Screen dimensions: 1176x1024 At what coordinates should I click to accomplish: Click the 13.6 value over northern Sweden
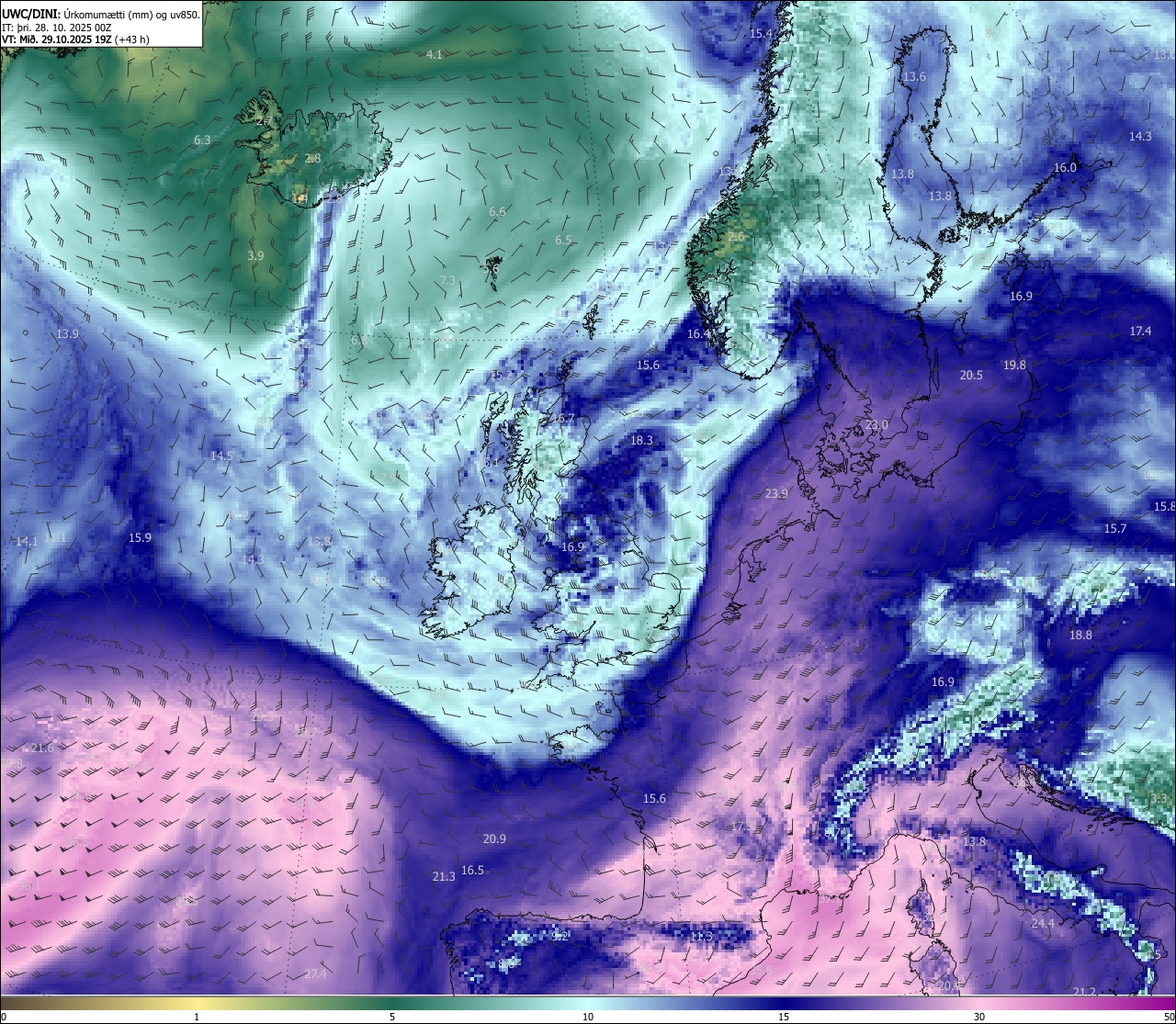(914, 77)
